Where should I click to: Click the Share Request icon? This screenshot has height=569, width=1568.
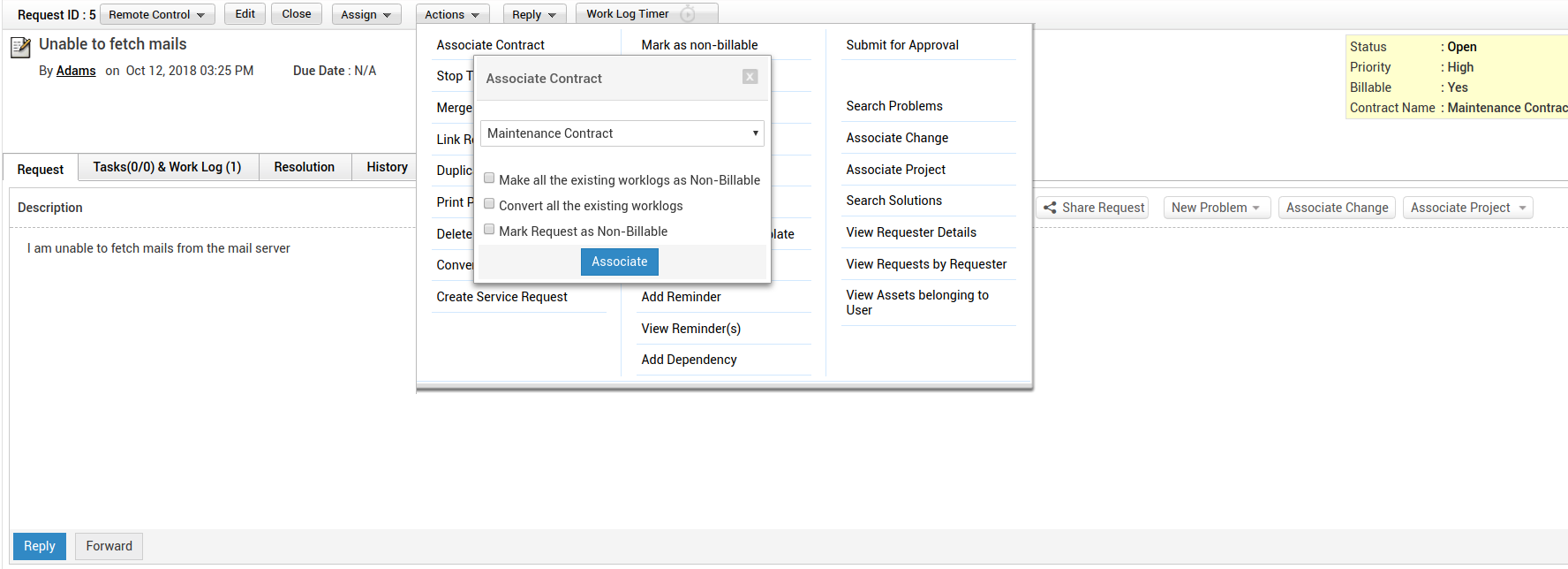pos(1050,208)
